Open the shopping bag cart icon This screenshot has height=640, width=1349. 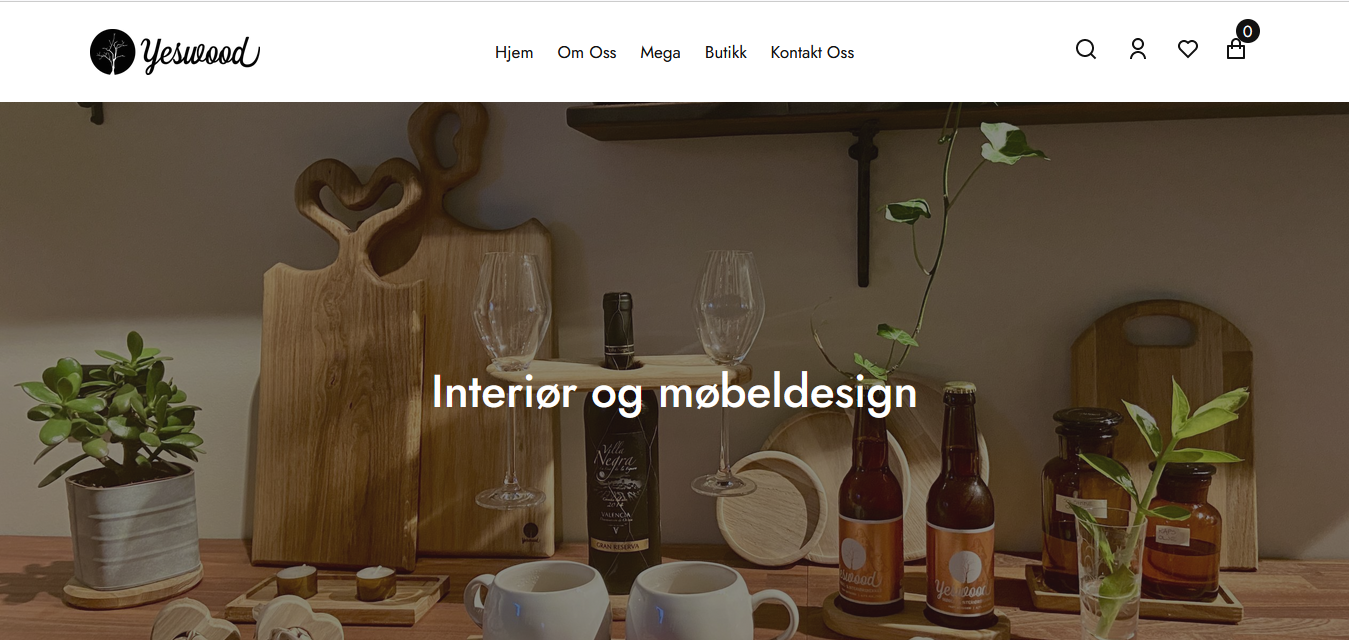click(1236, 49)
